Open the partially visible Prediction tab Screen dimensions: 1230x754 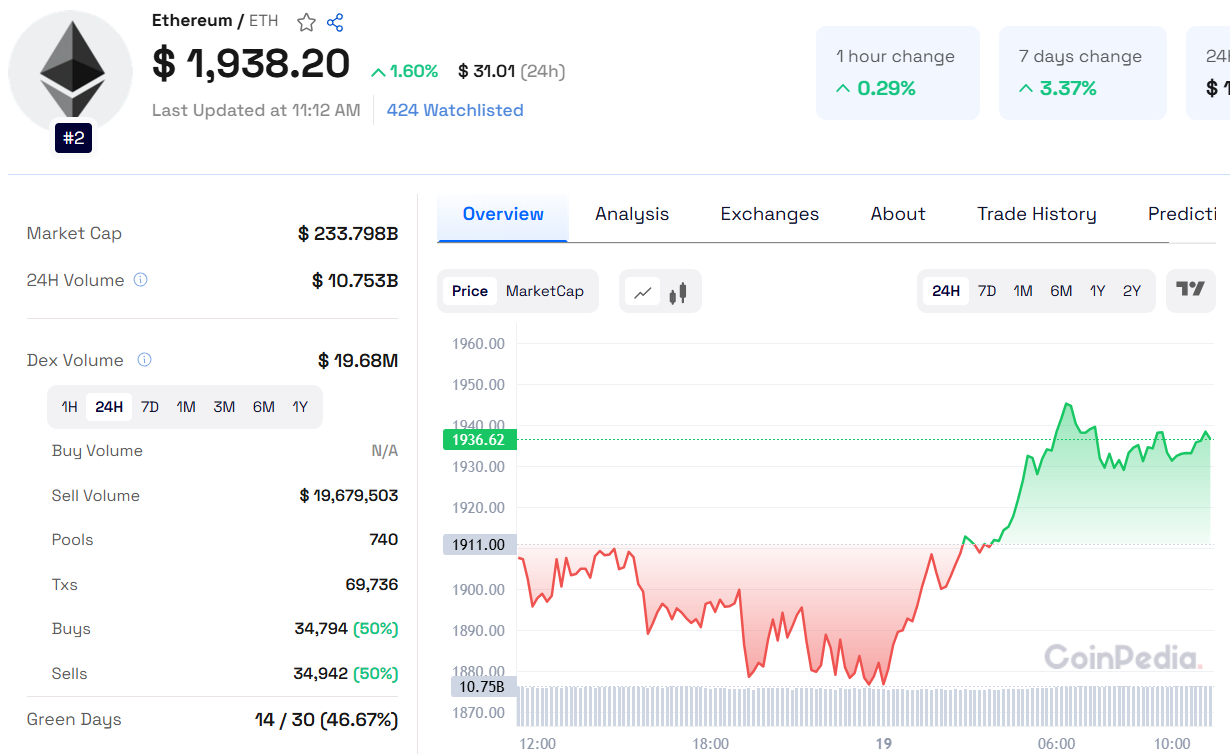(x=1182, y=214)
